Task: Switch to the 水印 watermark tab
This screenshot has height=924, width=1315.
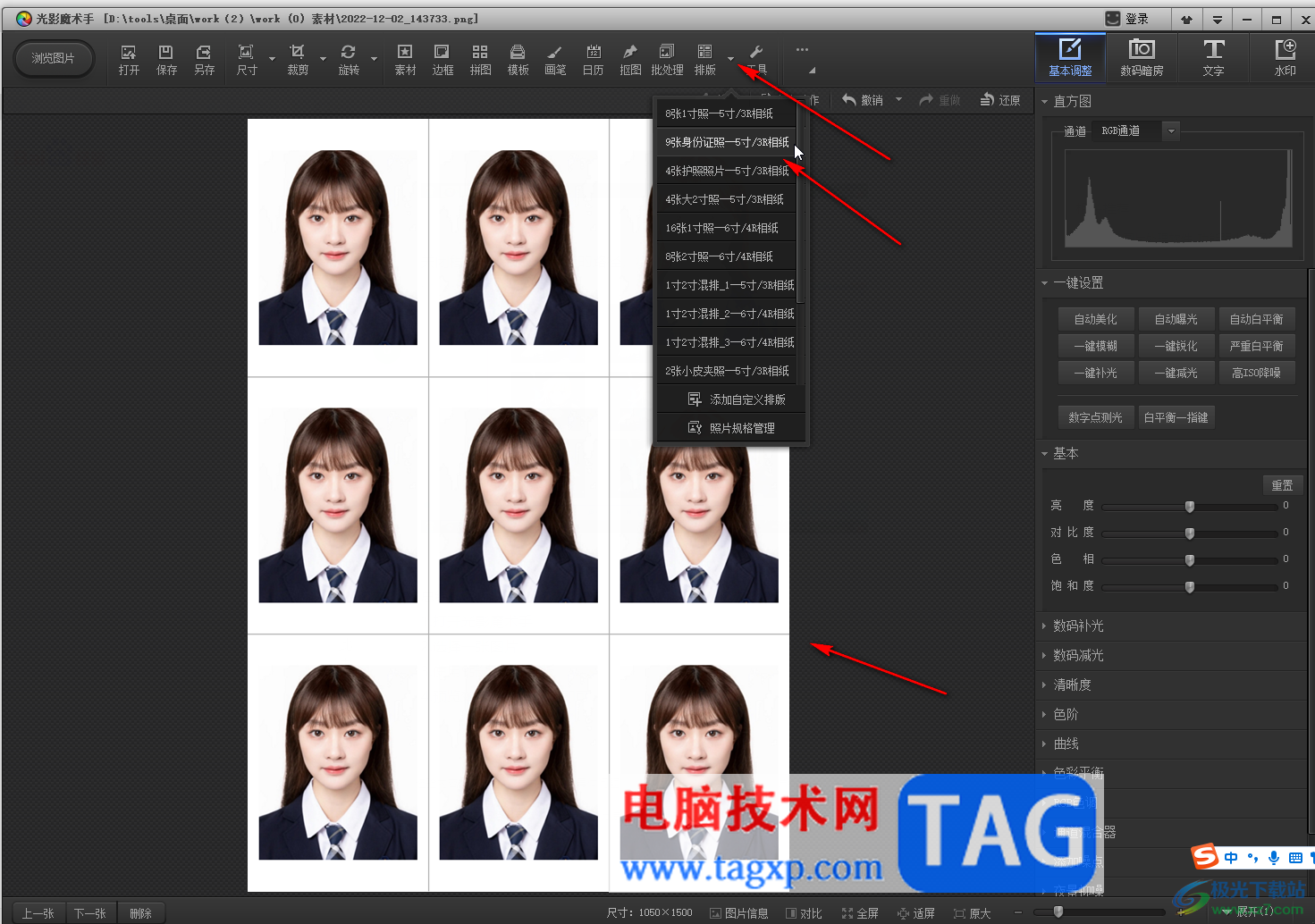Action: point(1285,57)
